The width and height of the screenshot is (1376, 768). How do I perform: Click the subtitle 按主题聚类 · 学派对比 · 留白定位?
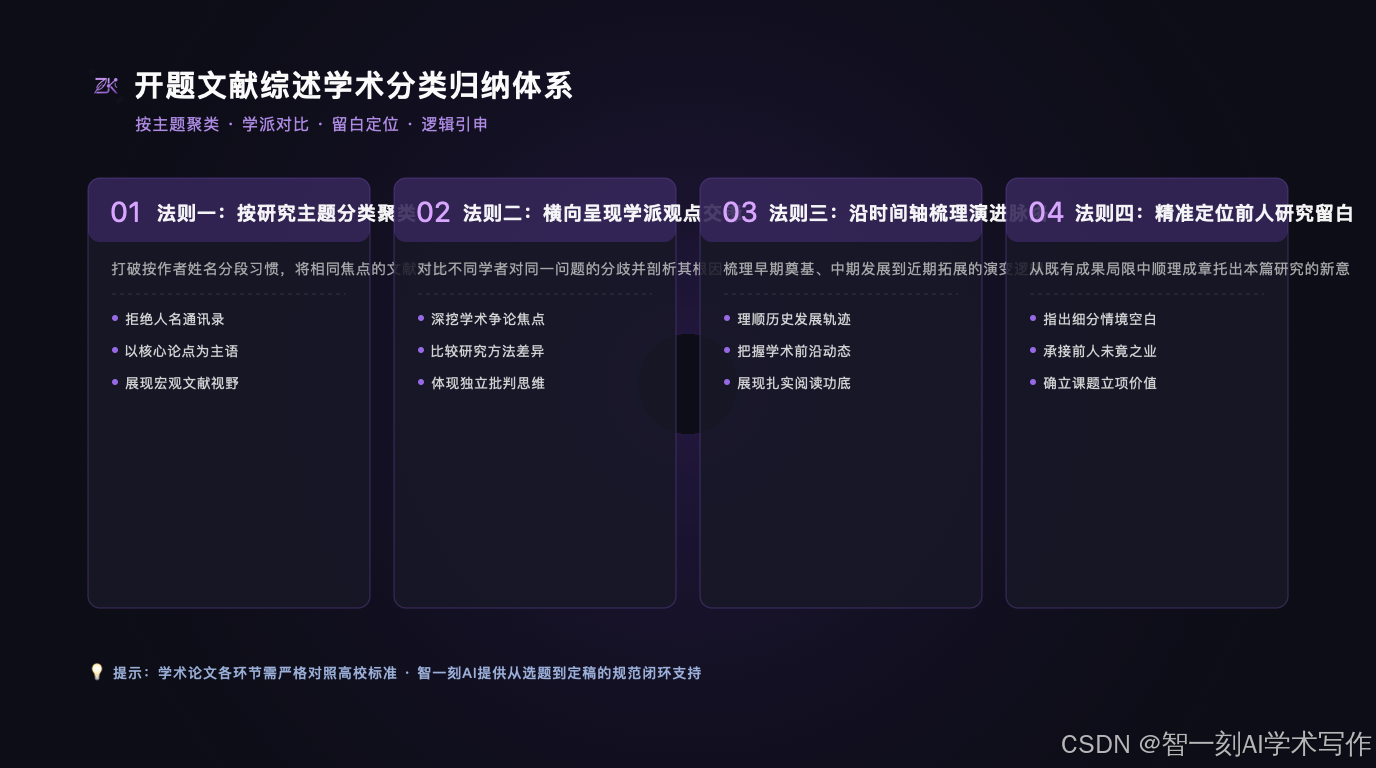click(x=312, y=125)
